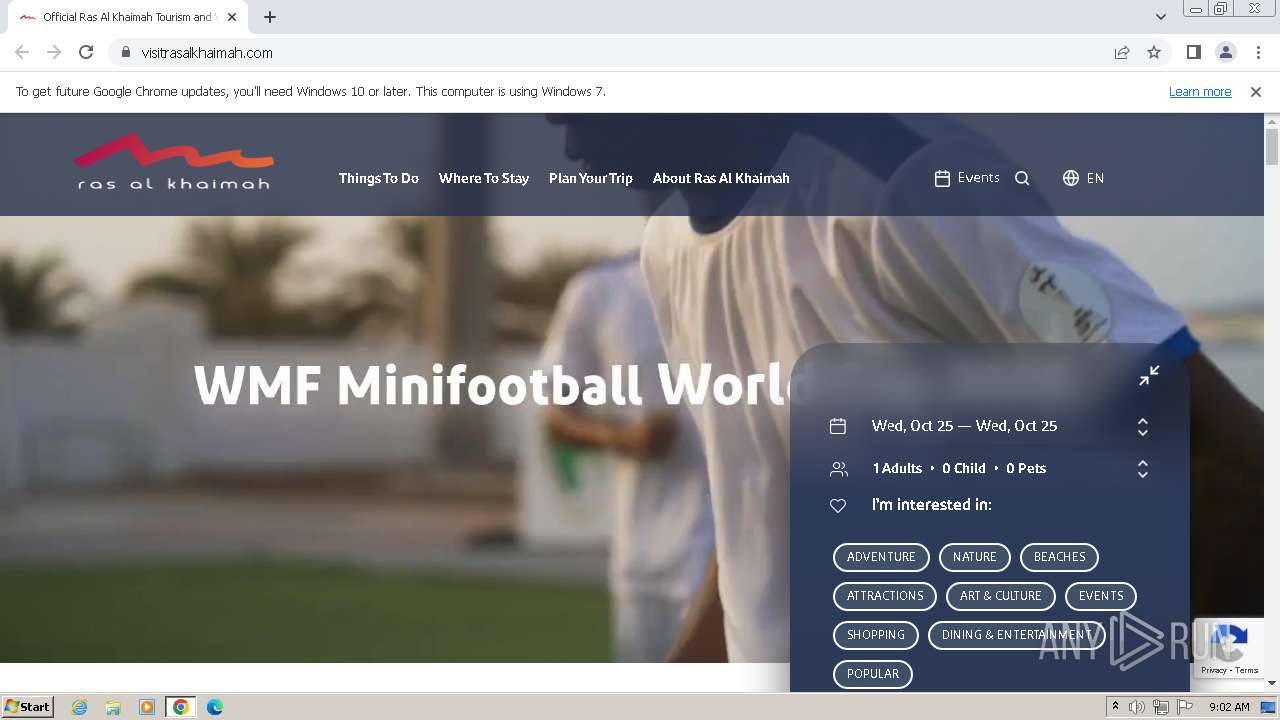
Task: Open Where To Stay menu
Action: point(484,178)
